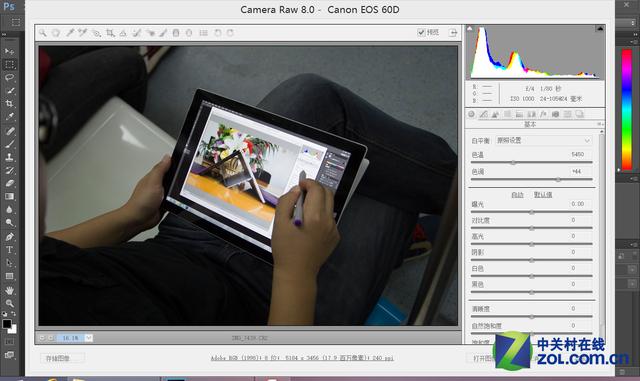
Task: Select the Graduated Filter tool
Action: coord(176,33)
